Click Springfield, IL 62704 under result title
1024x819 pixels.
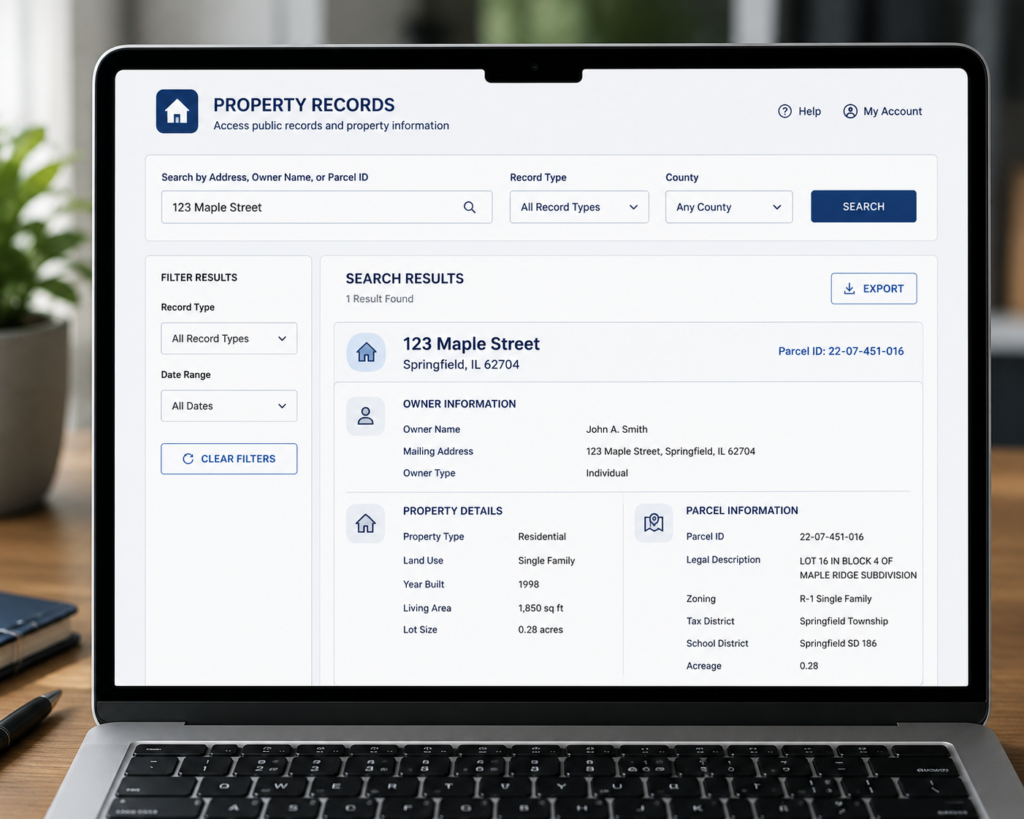(461, 364)
